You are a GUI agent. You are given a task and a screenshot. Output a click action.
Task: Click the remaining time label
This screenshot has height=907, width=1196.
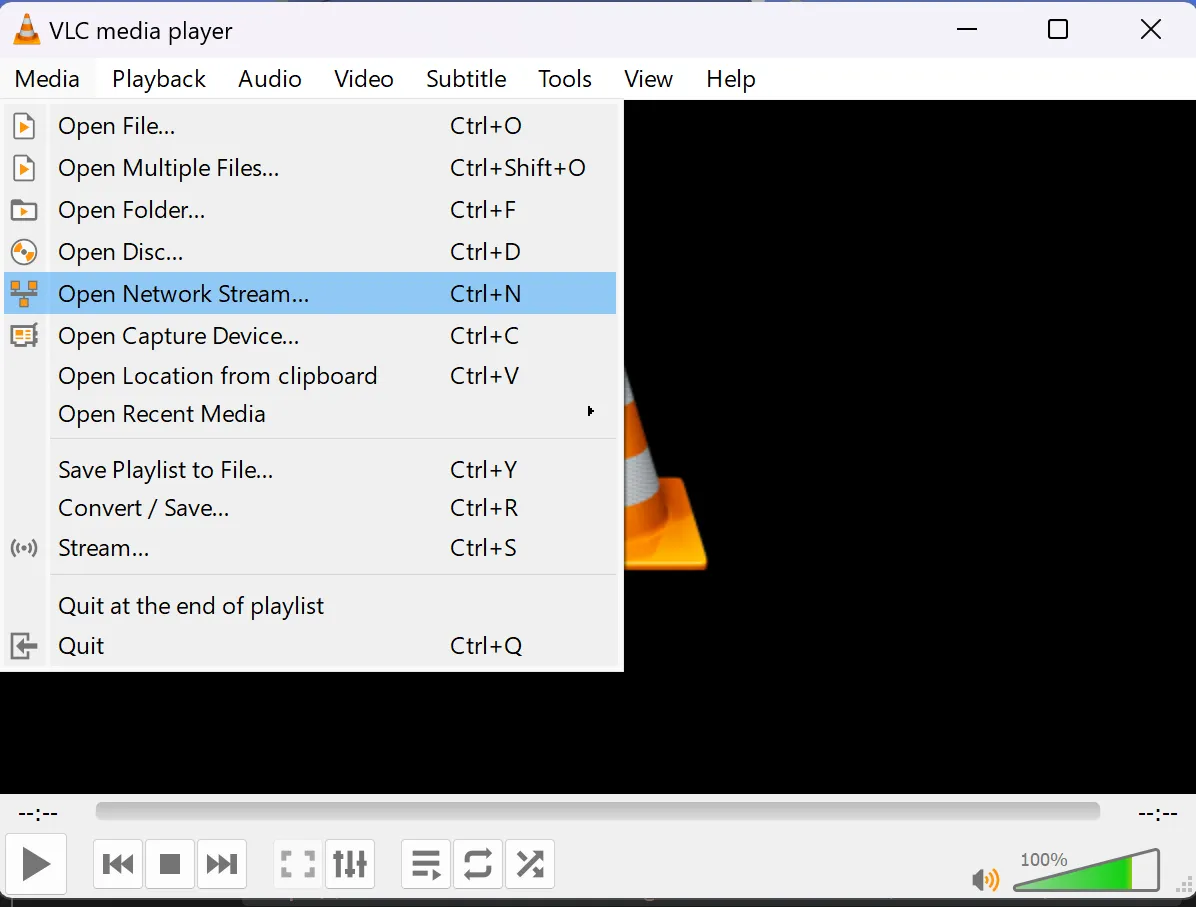[1158, 814]
